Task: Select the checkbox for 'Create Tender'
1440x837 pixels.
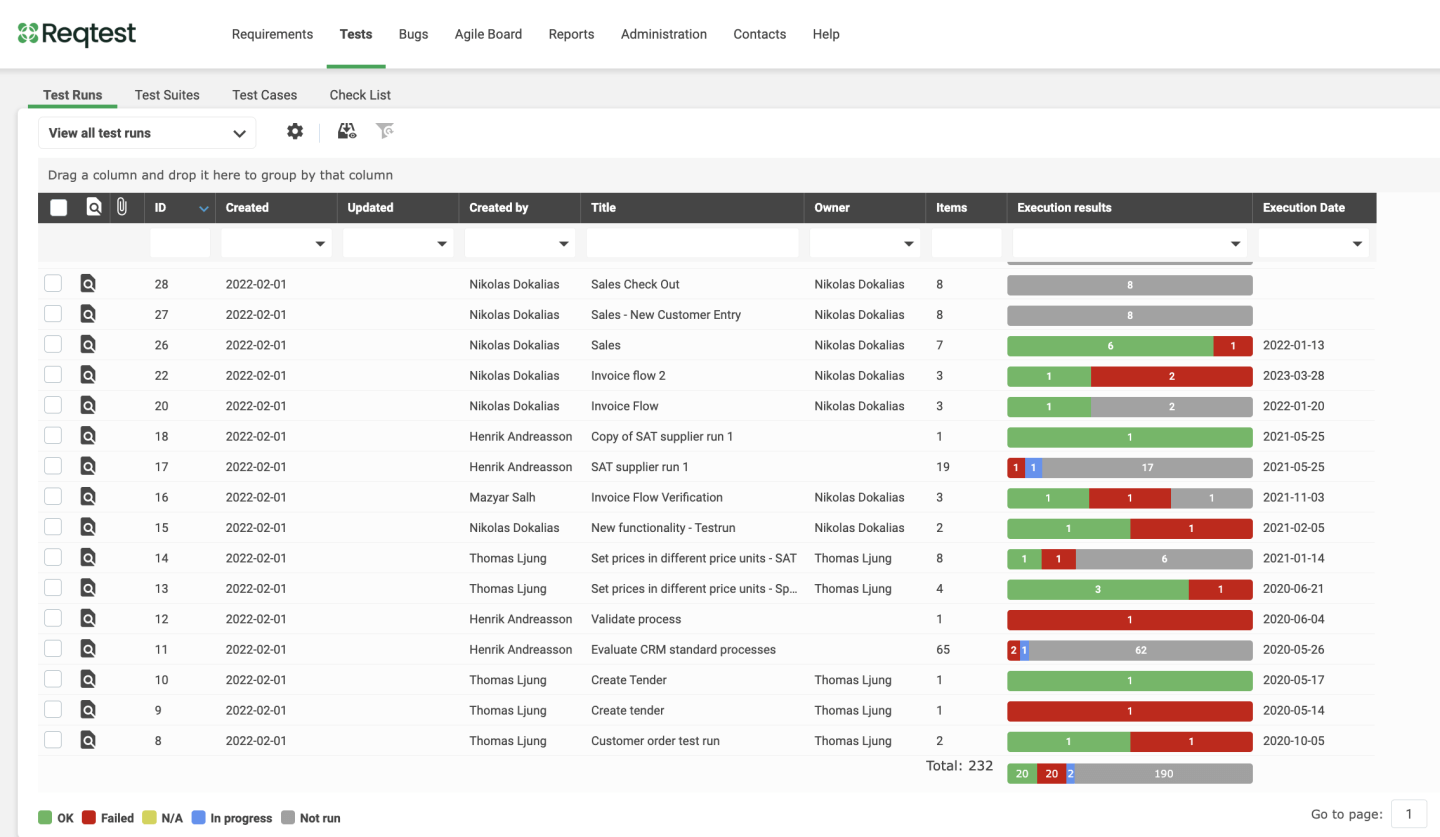Action: (x=53, y=679)
